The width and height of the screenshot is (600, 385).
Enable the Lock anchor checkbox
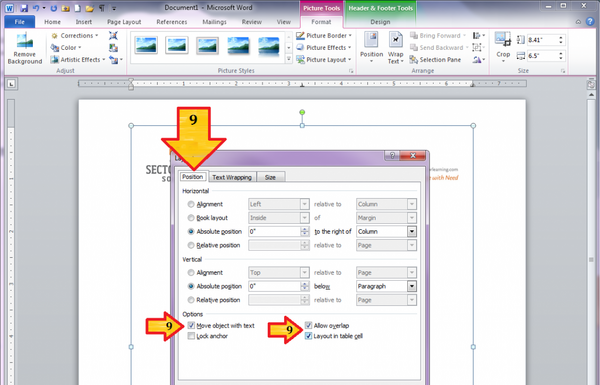[191, 336]
